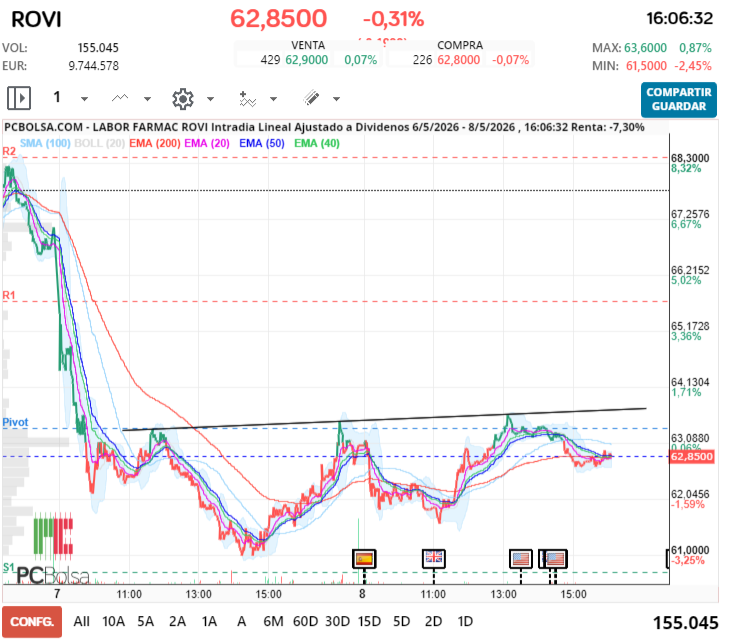Click the R1 resistance level label
The width and height of the screenshot is (732, 643).
coord(9,295)
